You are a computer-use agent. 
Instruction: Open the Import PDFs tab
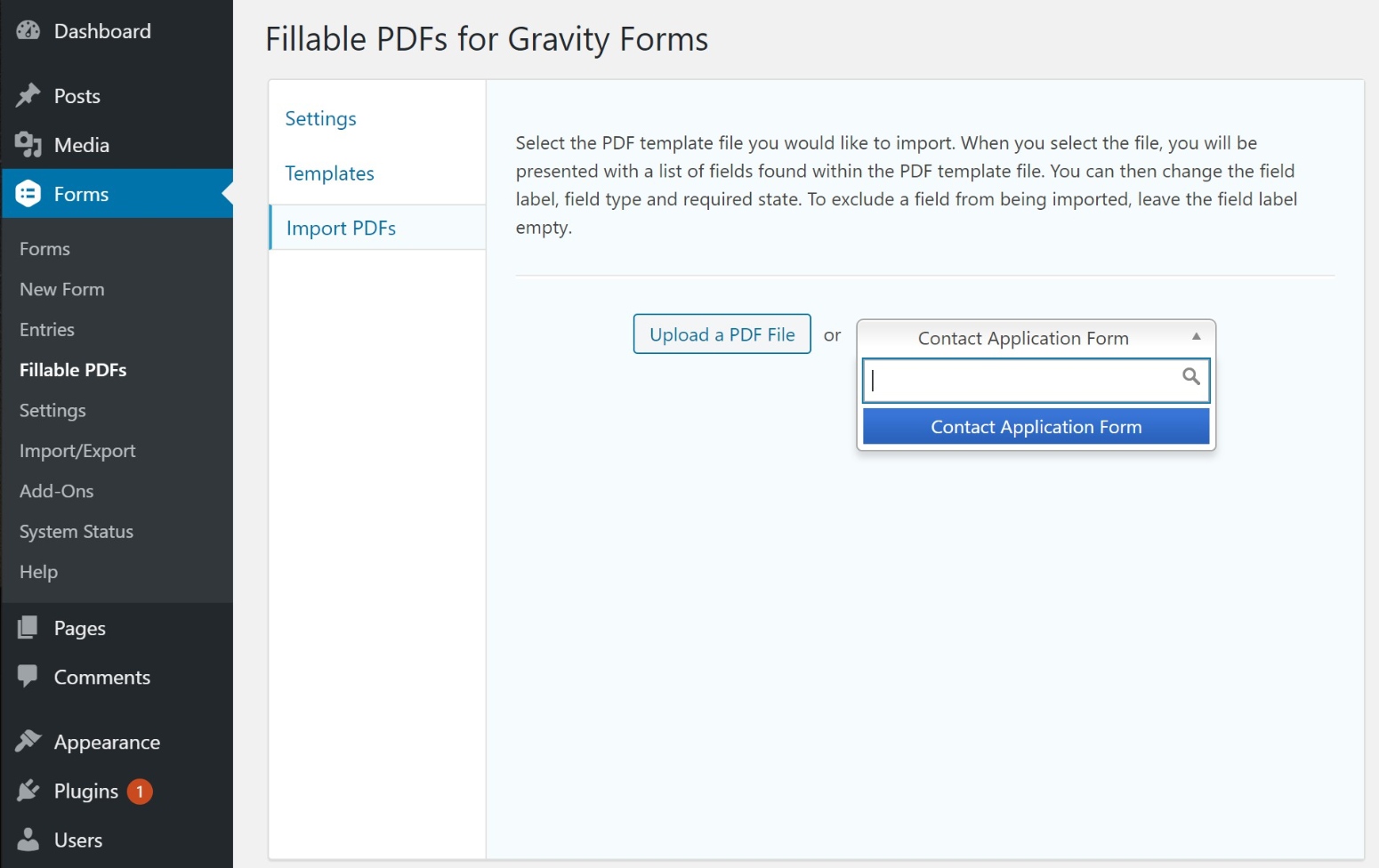pos(340,228)
